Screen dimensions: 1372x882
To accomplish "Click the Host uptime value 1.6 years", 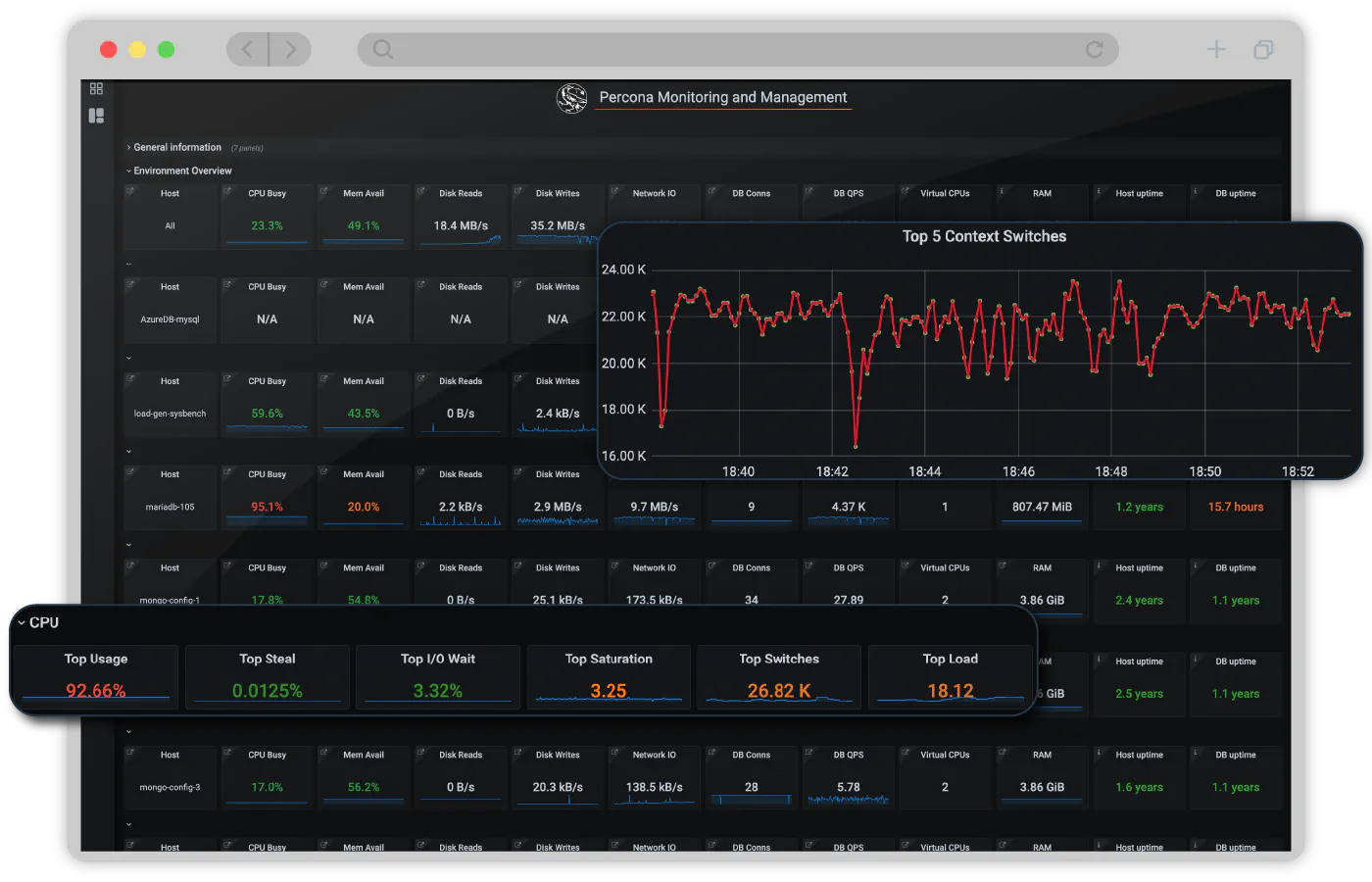I will [1139, 787].
